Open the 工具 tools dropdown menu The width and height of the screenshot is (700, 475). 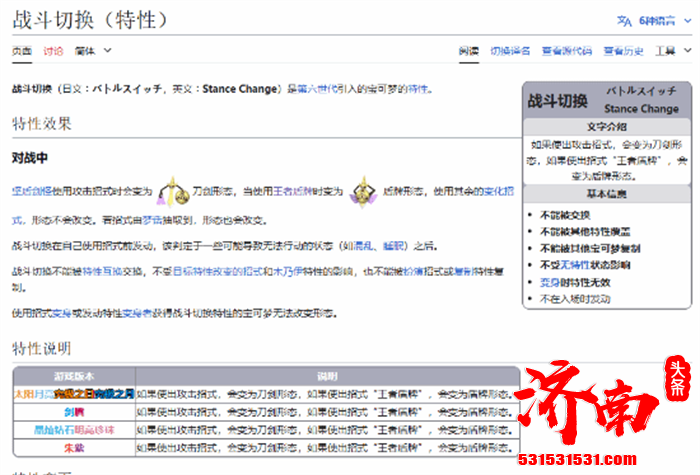click(x=665, y=52)
